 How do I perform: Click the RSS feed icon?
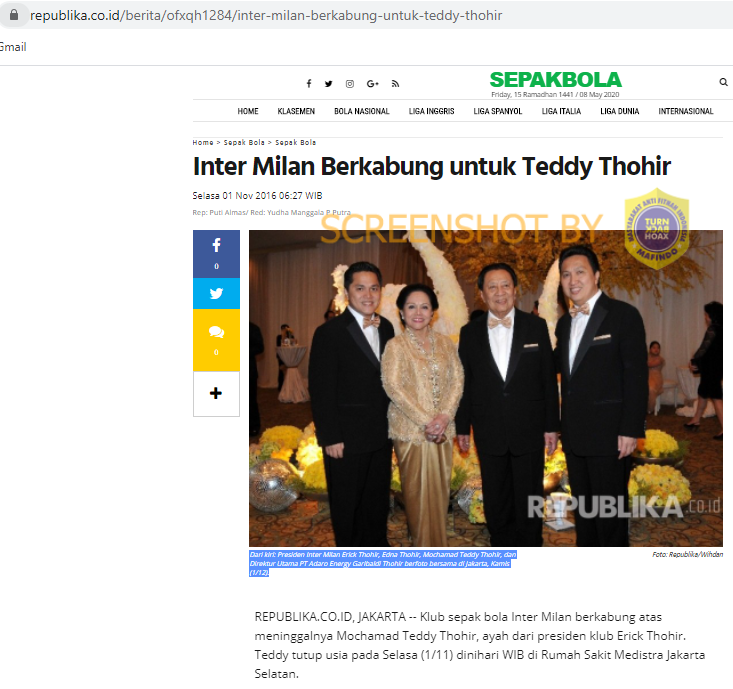[395, 84]
